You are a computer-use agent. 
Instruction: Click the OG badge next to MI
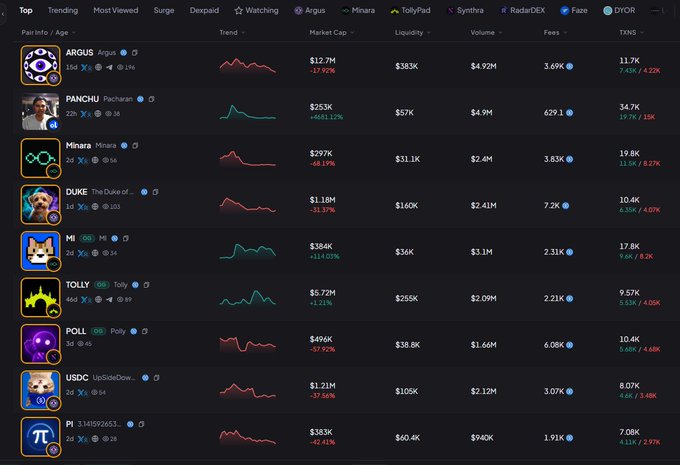(x=87, y=238)
